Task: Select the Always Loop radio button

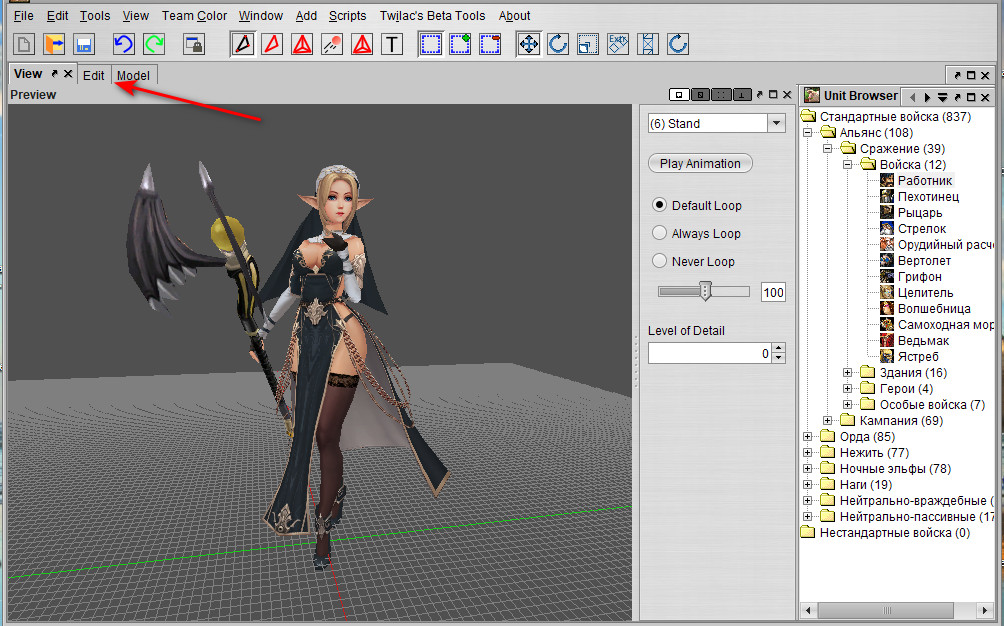Action: point(659,233)
